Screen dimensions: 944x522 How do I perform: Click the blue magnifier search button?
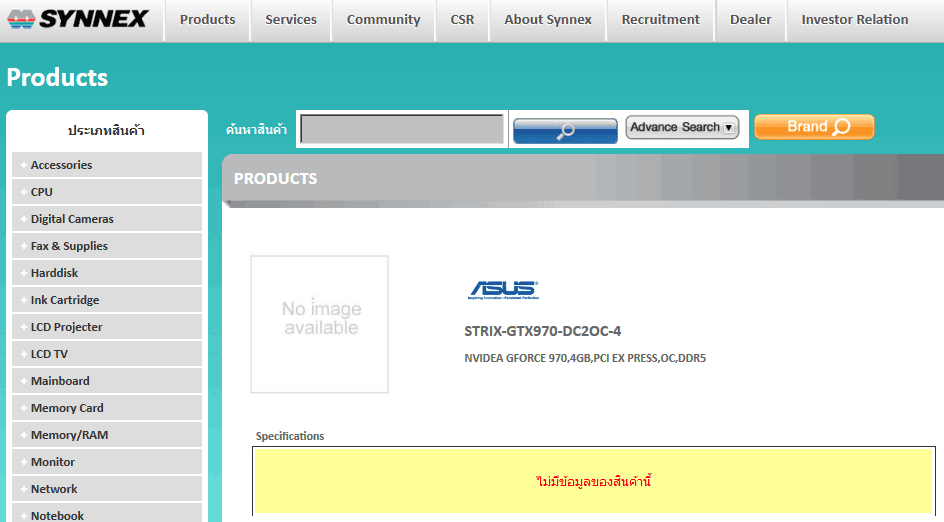565,130
